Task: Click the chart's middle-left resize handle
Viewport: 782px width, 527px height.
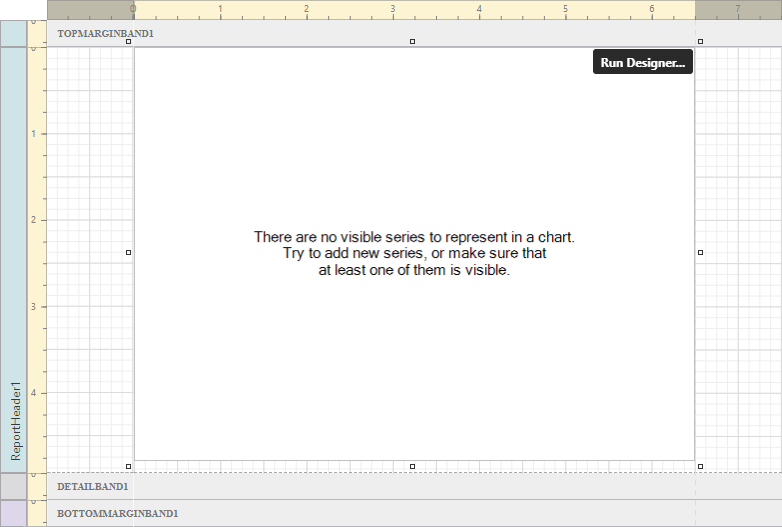Action: (x=128, y=253)
